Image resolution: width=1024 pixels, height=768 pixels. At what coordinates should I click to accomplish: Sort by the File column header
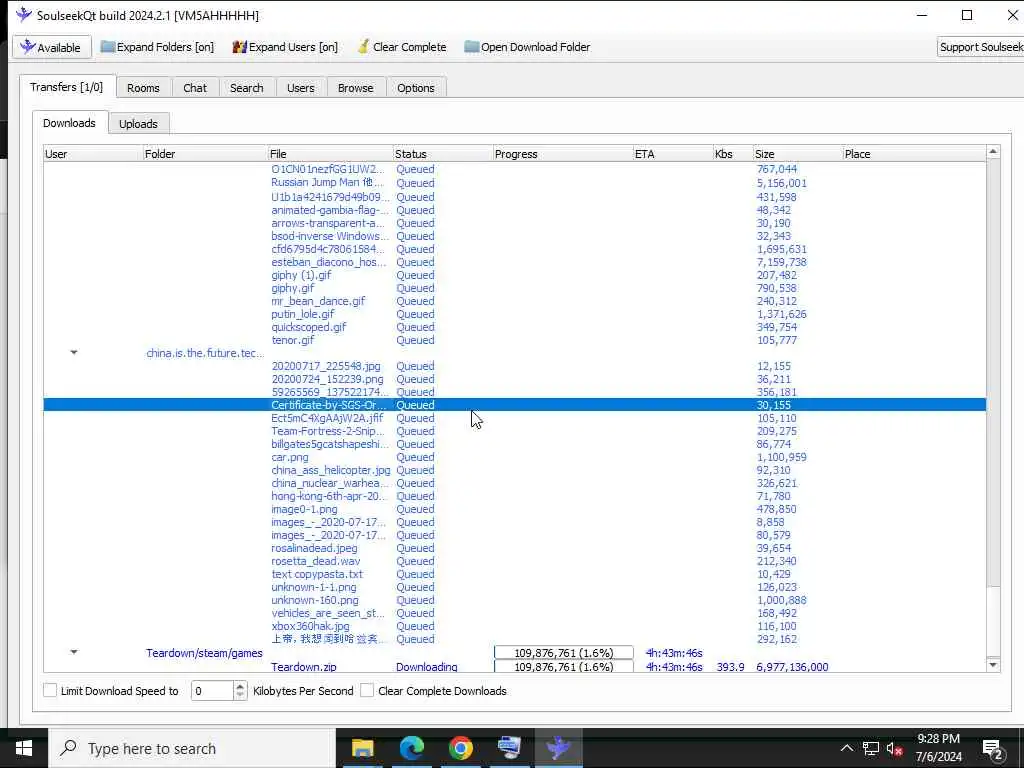click(x=330, y=154)
